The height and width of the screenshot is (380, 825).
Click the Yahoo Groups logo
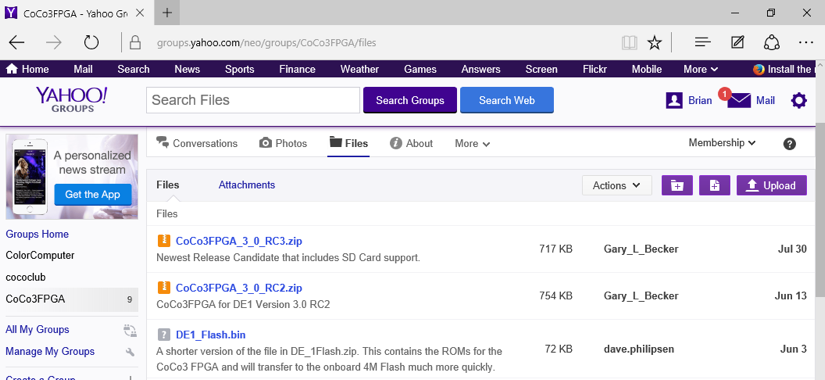(x=72, y=99)
